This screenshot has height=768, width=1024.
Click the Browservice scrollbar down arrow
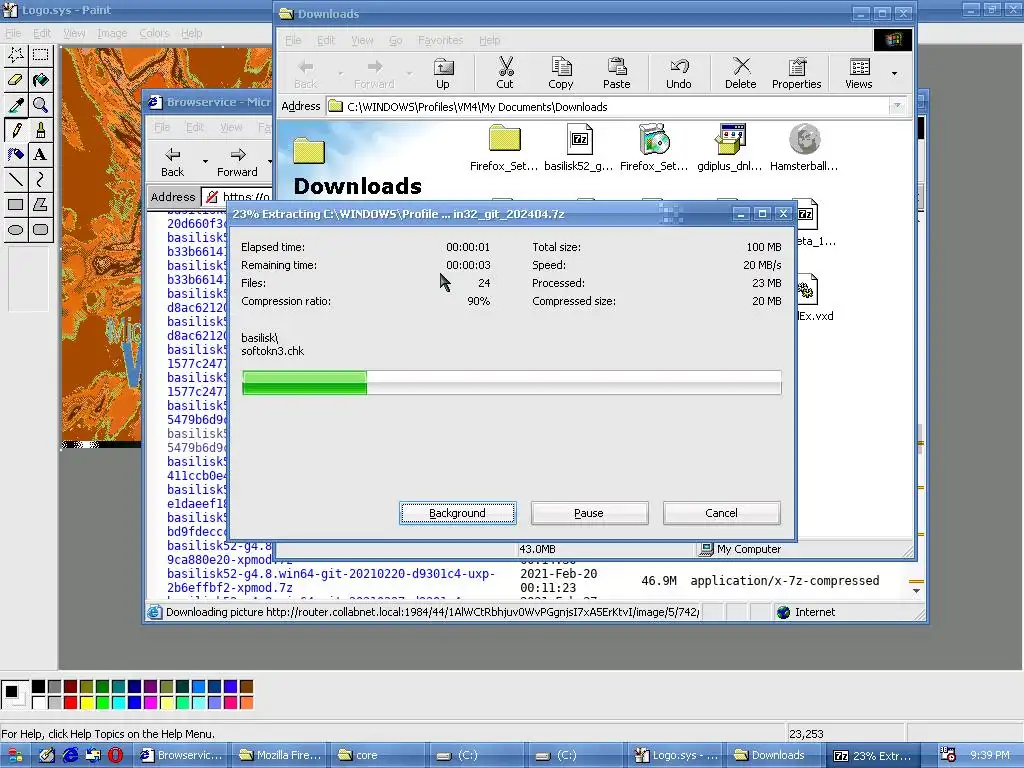coord(916,590)
